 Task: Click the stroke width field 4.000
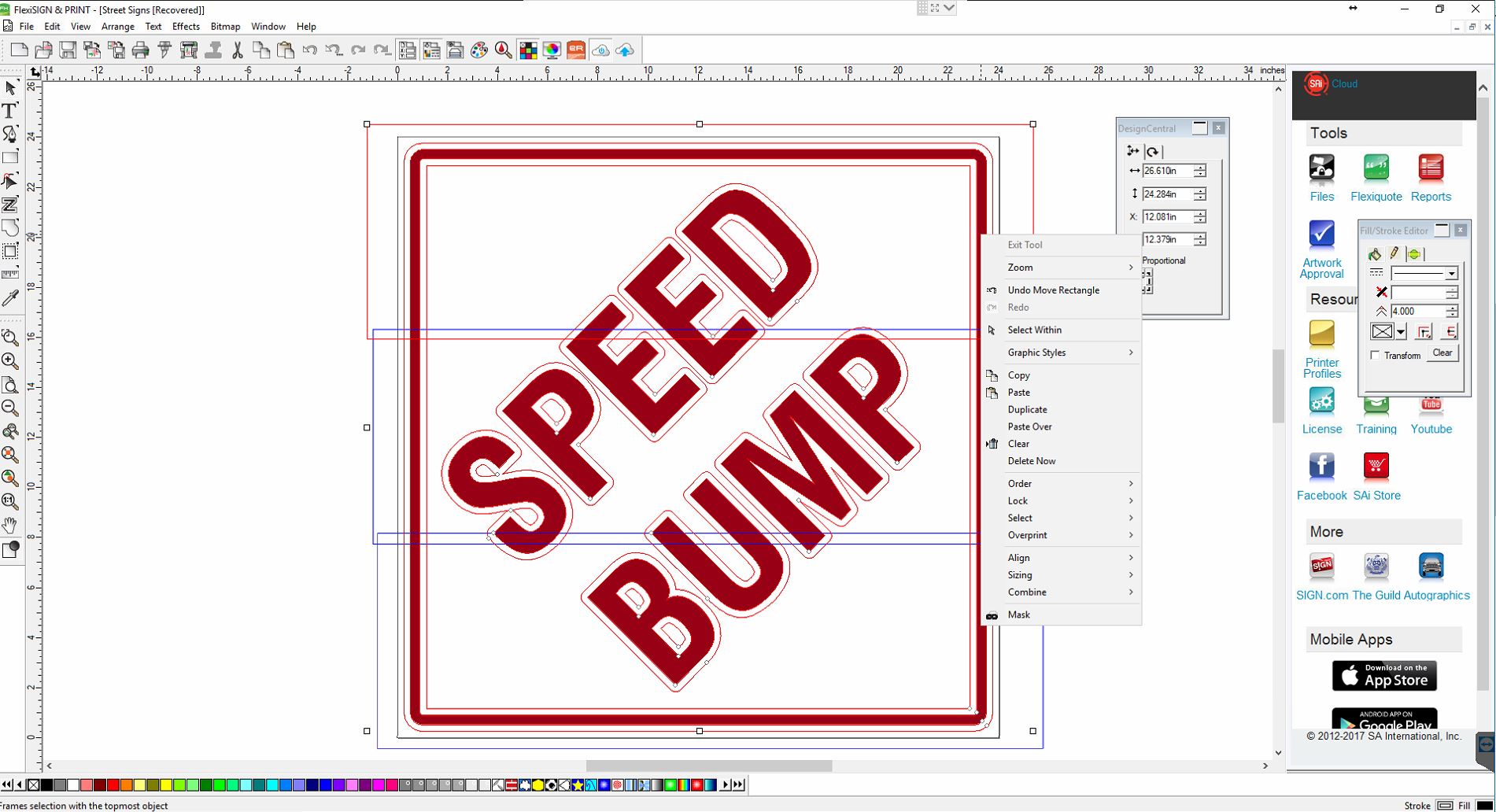pos(1418,312)
